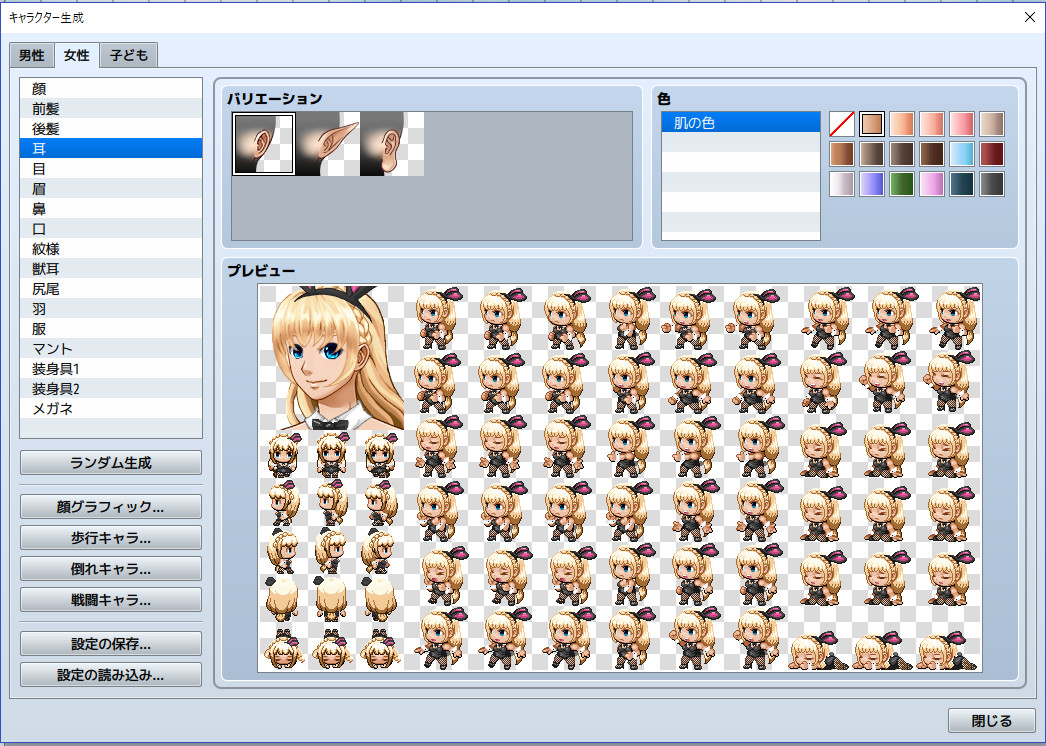1046x746 pixels.
Task: Switch to the 男性 (male) tab
Action: 31,55
